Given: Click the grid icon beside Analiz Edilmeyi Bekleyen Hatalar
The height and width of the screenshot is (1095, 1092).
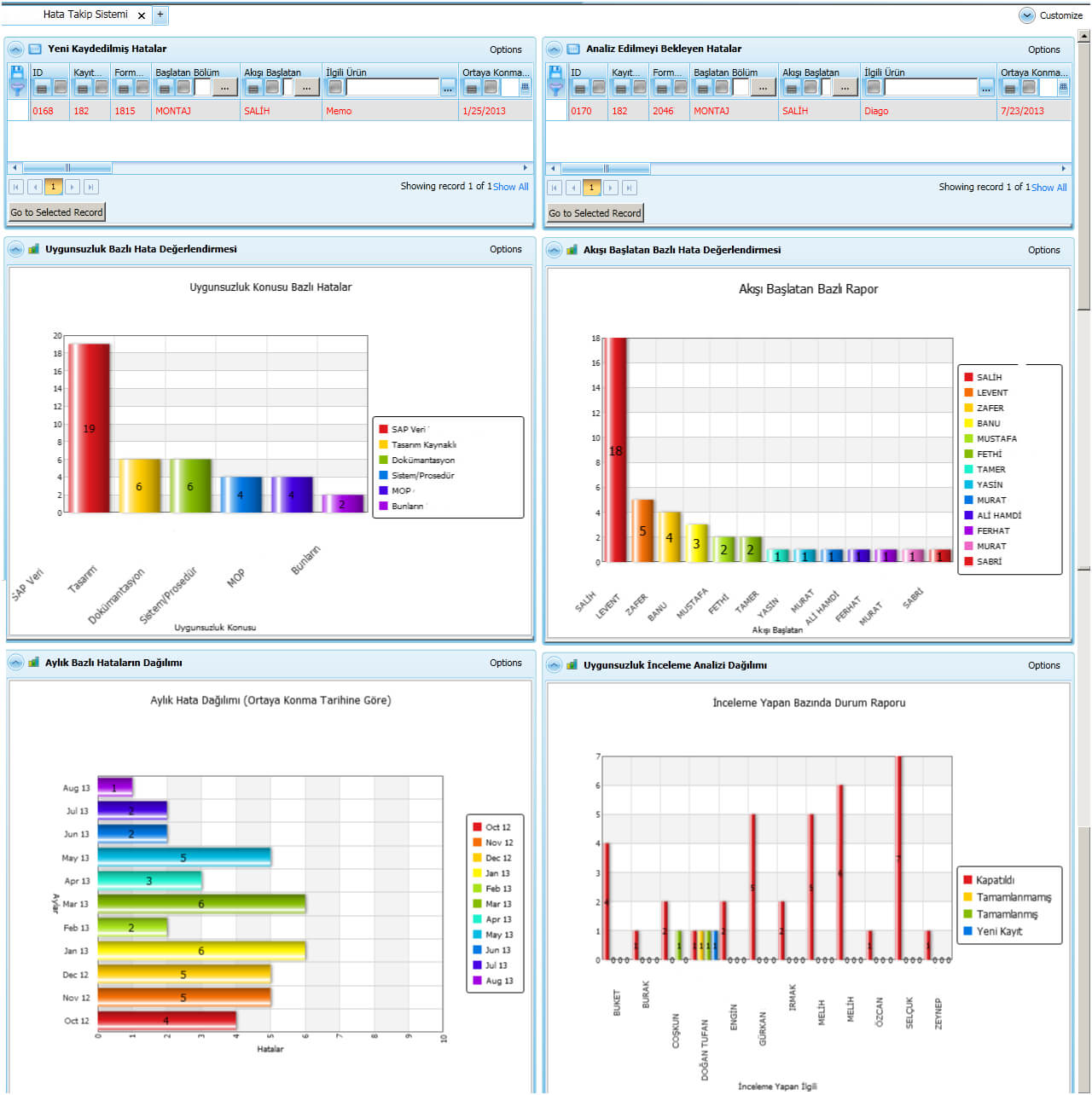Looking at the screenshot, I should point(573,49).
